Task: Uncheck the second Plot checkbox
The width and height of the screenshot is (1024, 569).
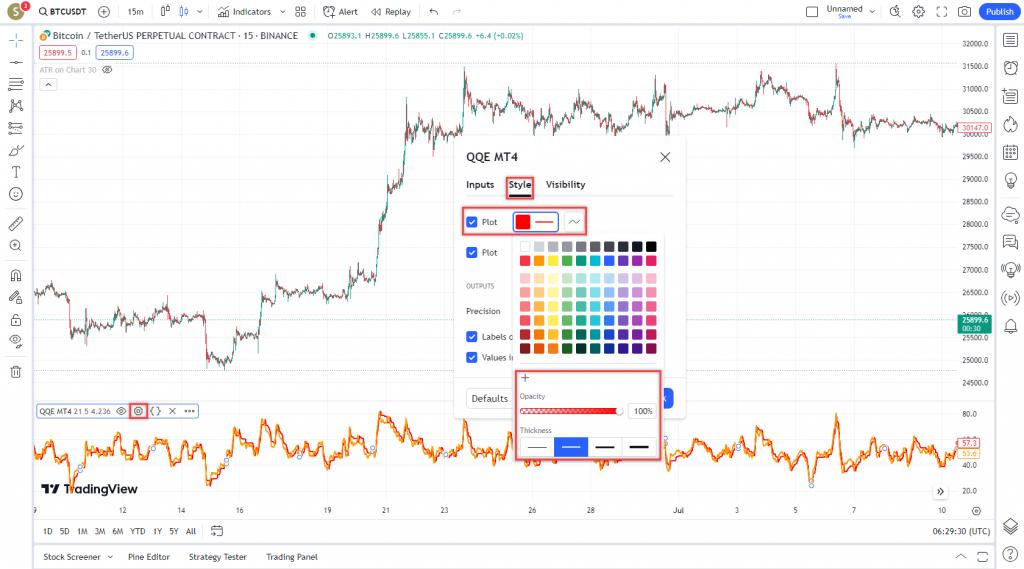Action: tap(472, 252)
